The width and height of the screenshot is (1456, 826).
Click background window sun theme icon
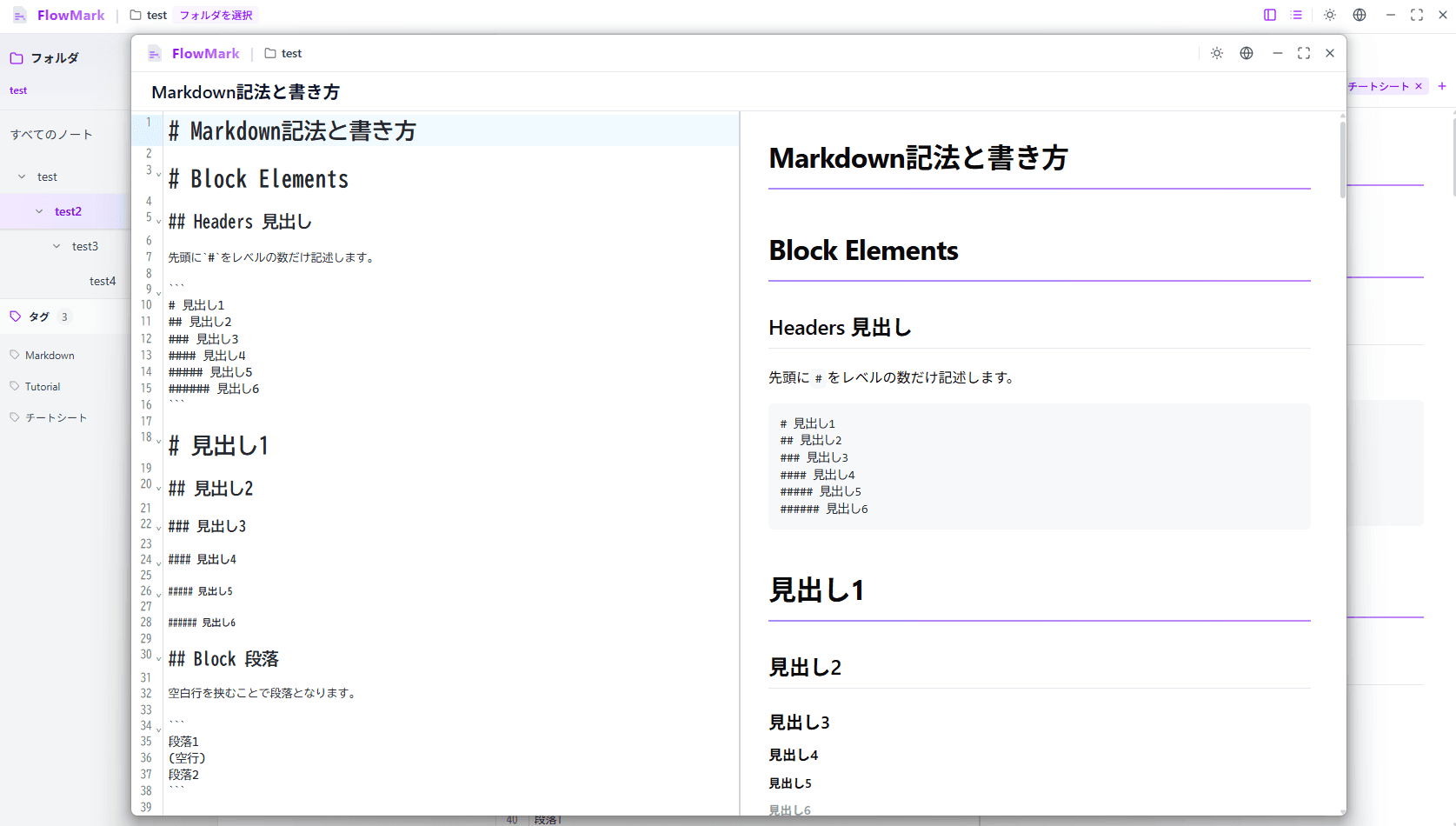tap(1330, 15)
